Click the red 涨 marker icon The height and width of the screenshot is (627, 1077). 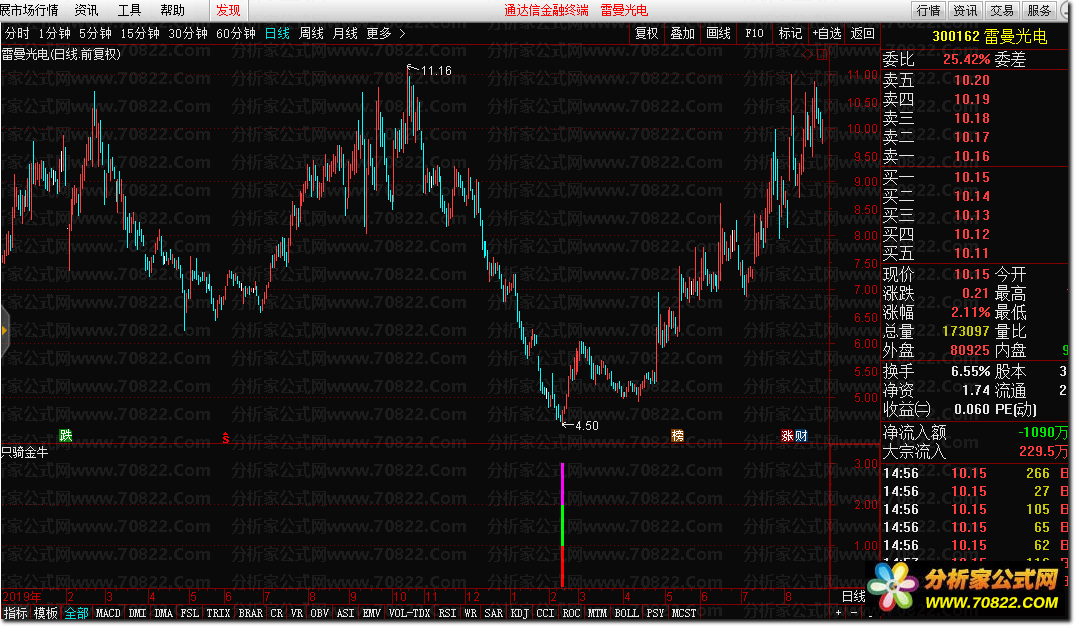click(x=787, y=435)
